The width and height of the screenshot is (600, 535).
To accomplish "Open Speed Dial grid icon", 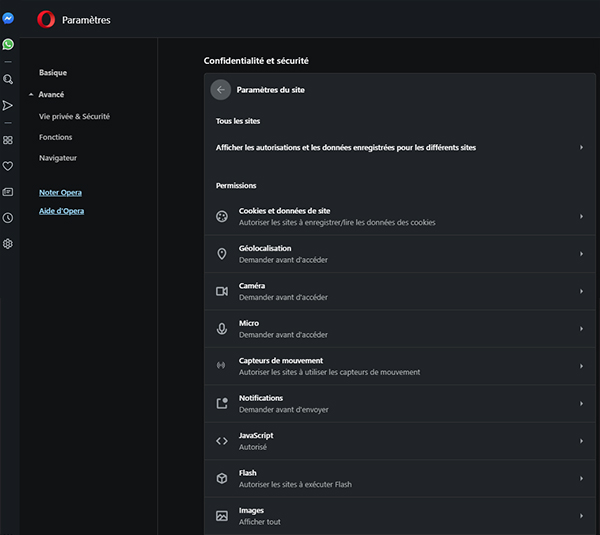I will pos(8,140).
